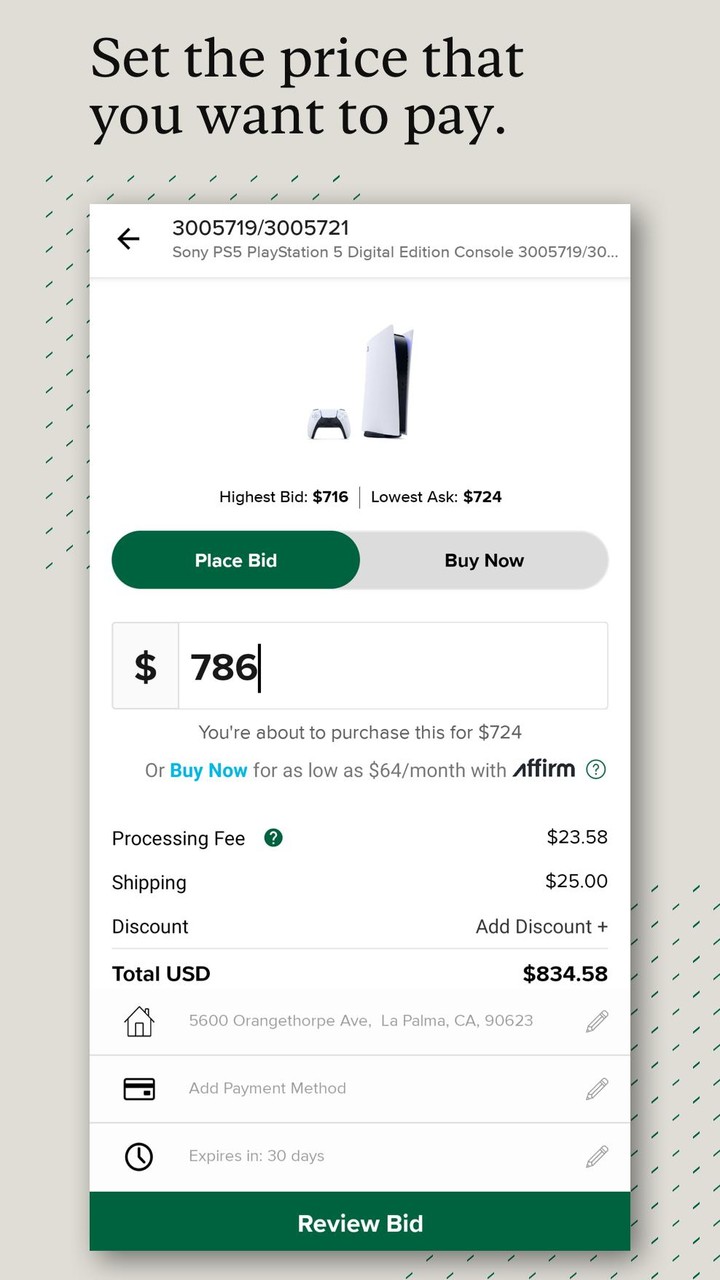Edit payment method using the pencil icon

pos(596,1088)
